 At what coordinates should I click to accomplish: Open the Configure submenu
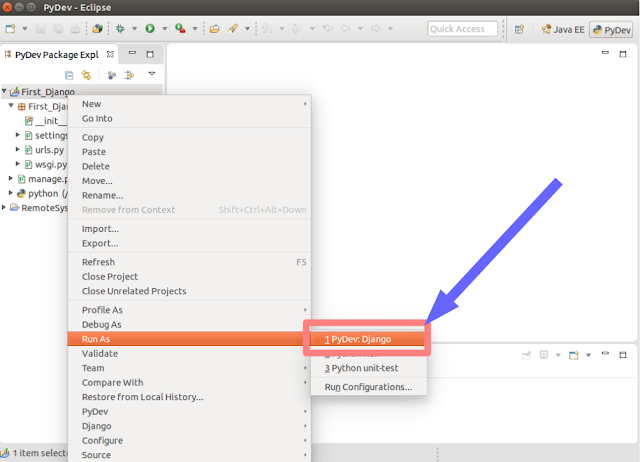(189, 440)
